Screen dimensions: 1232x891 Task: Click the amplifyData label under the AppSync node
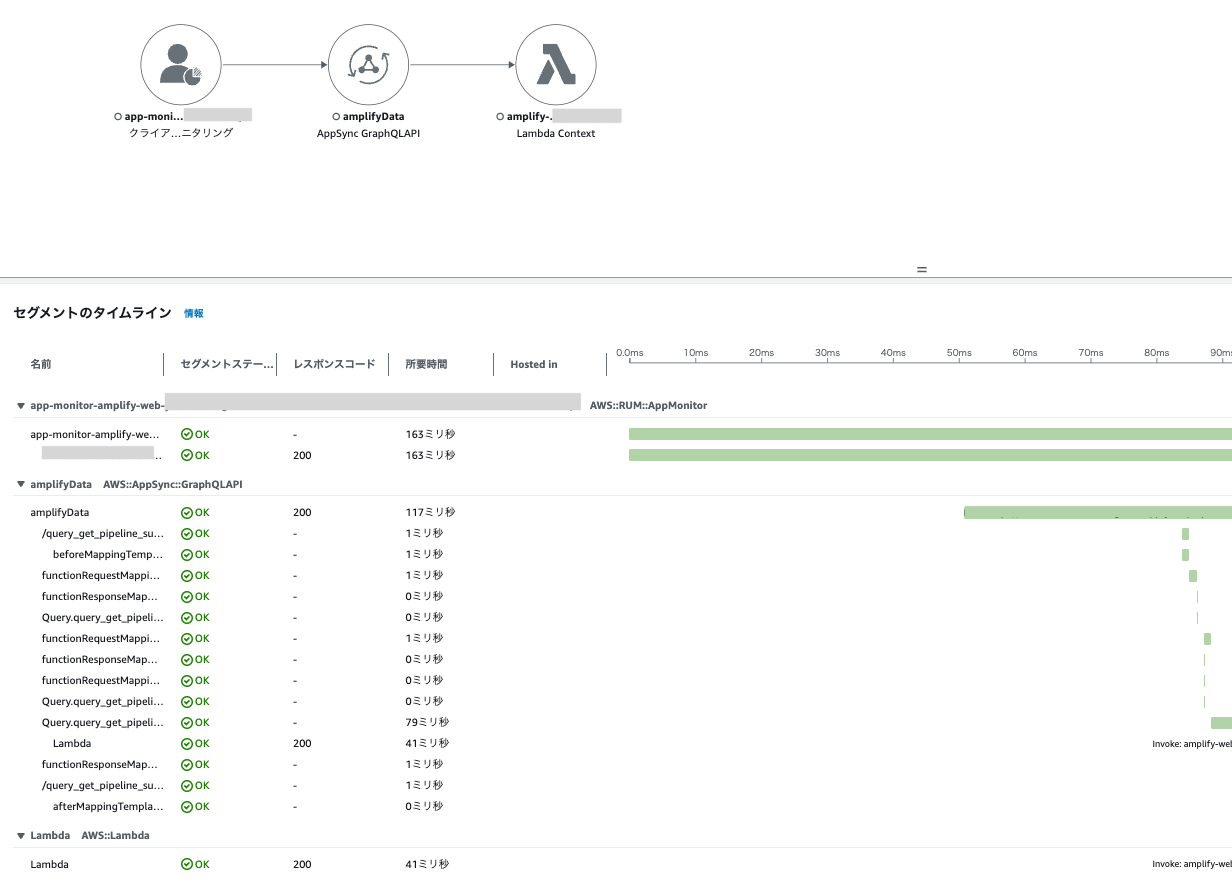tap(374, 117)
